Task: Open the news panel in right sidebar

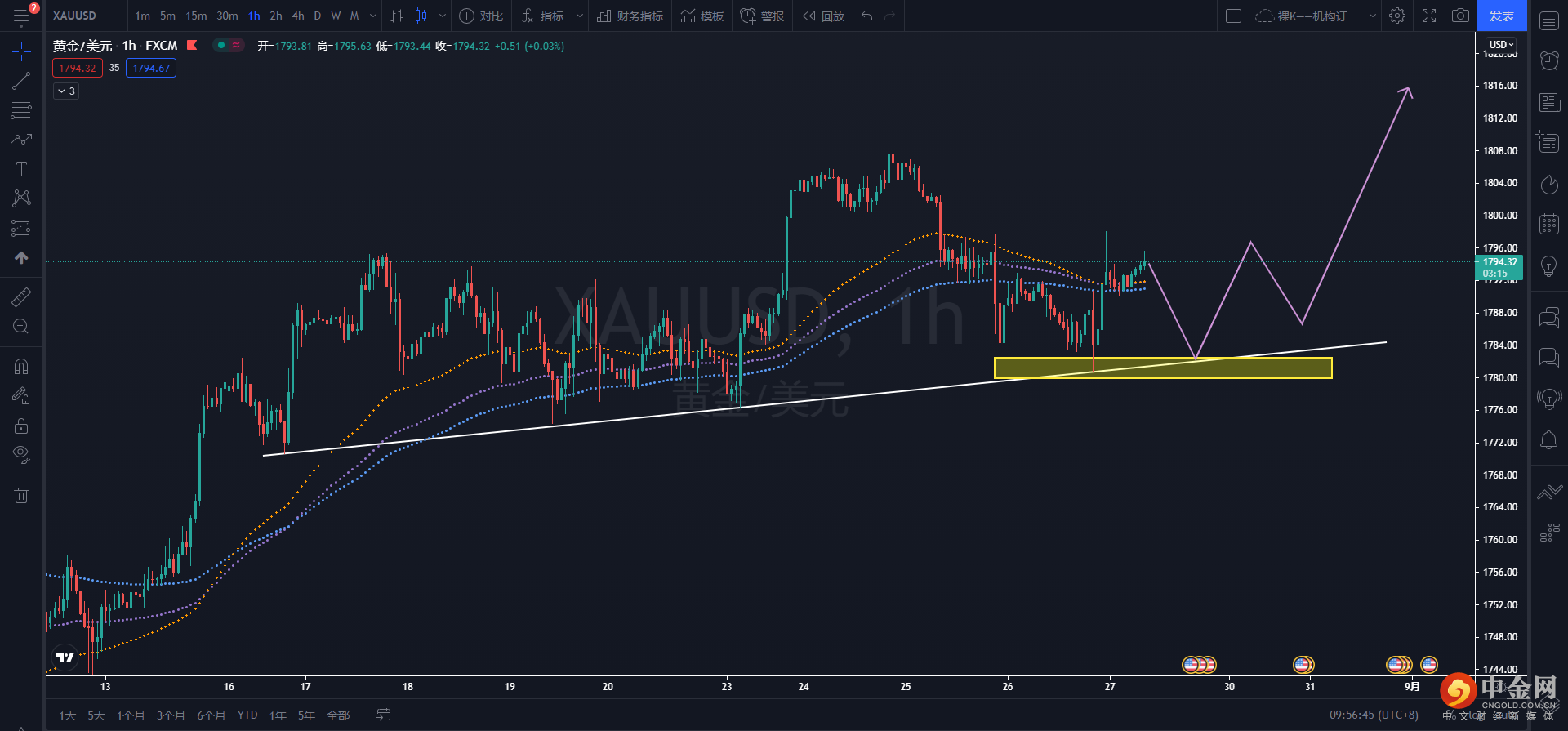Action: (x=1549, y=102)
